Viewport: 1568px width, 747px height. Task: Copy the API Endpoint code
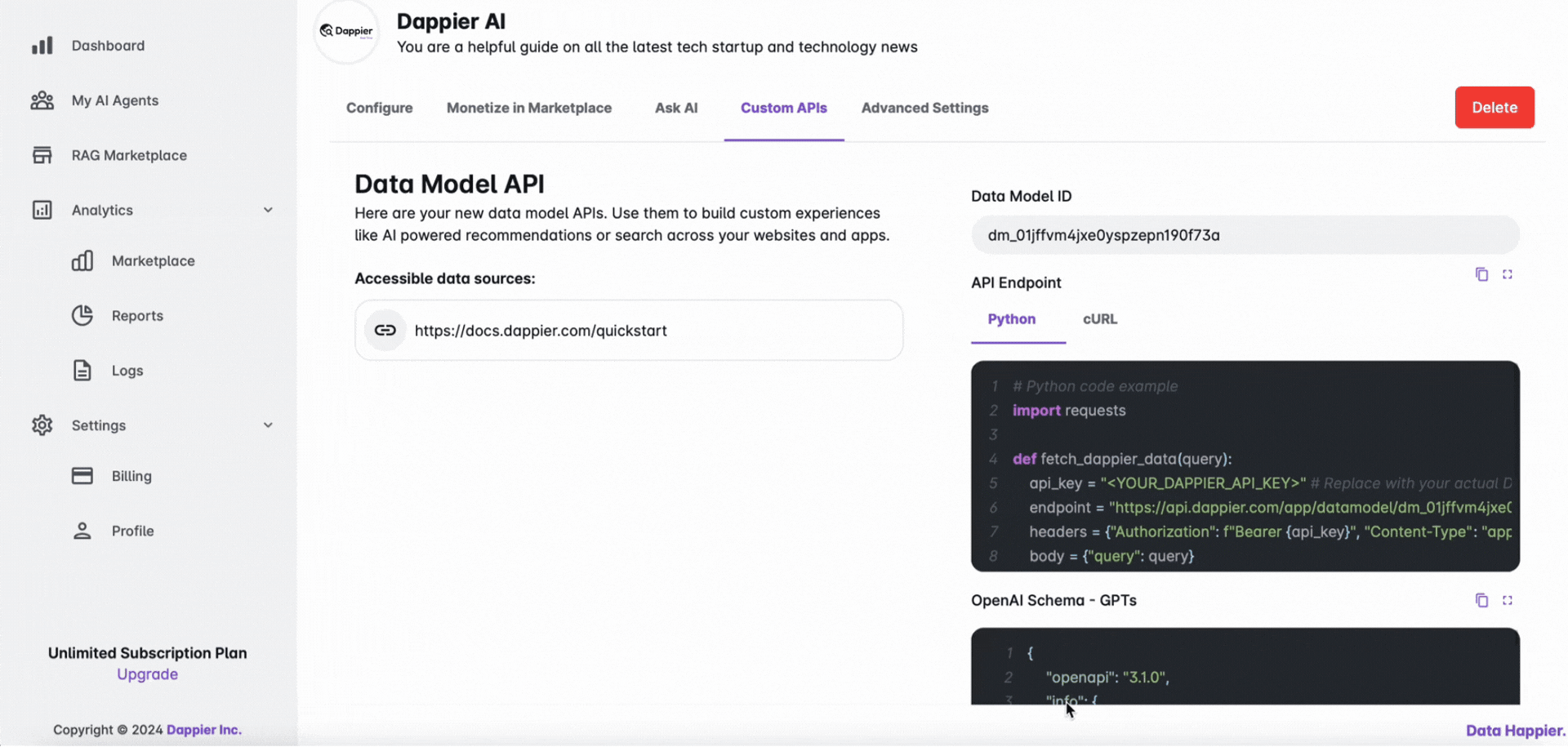(1481, 274)
